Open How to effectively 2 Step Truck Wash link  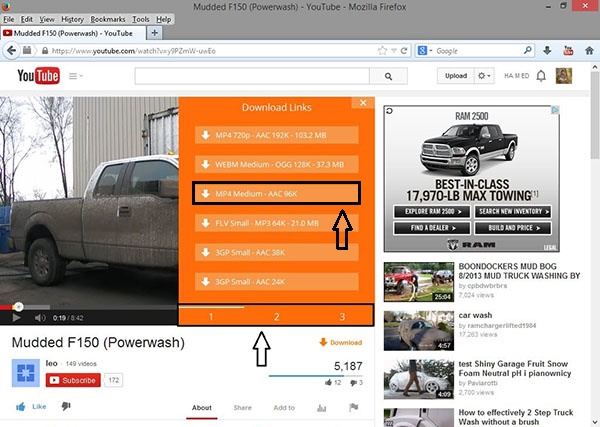[516, 417]
